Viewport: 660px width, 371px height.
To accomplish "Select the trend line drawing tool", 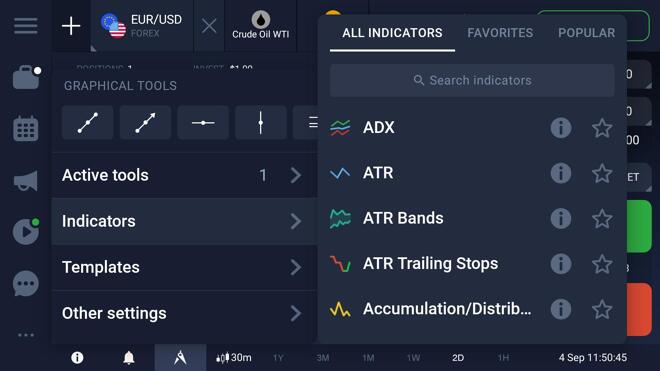I will pyautogui.click(x=88, y=123).
